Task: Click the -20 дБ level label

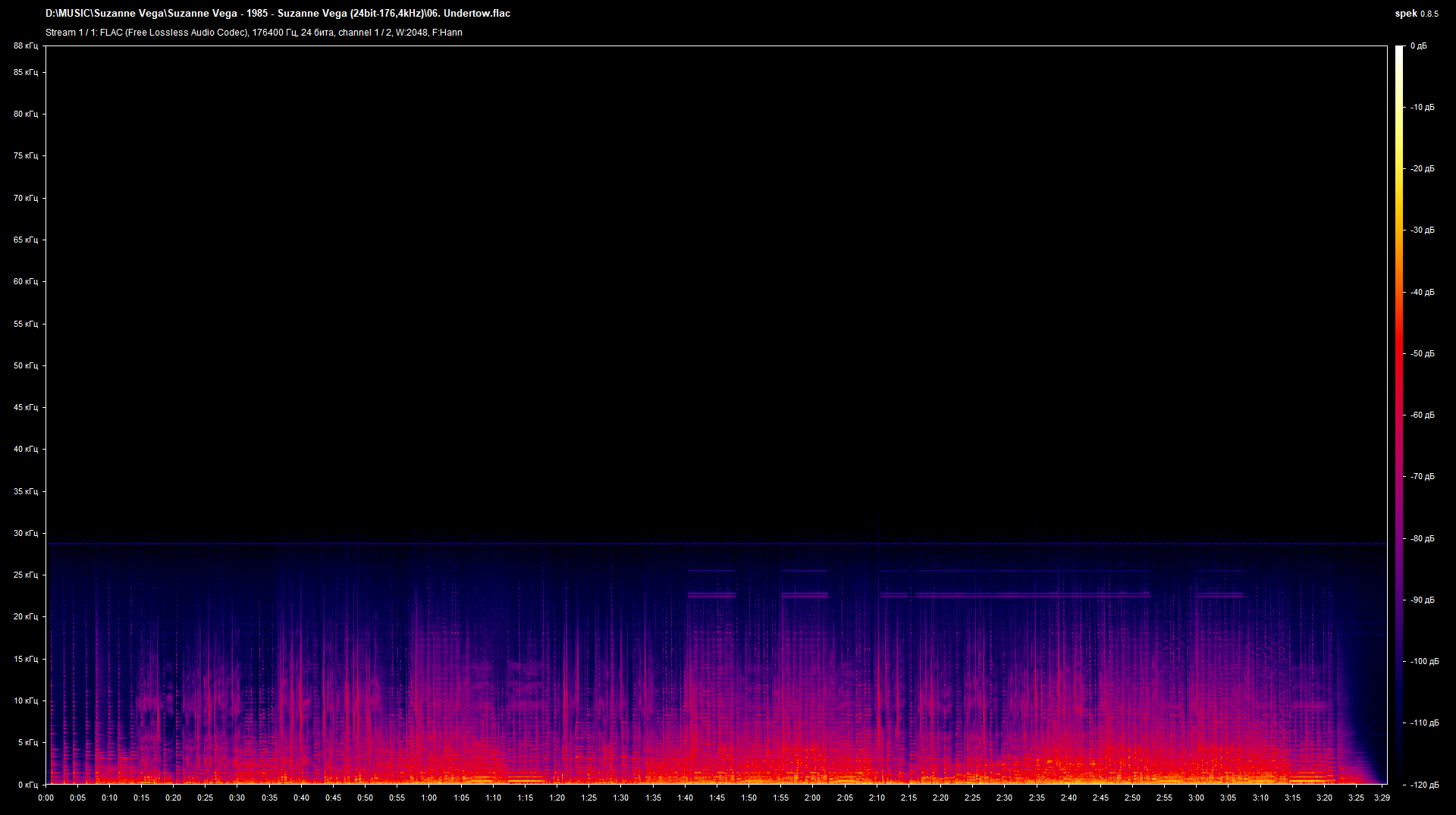Action: (x=1423, y=169)
